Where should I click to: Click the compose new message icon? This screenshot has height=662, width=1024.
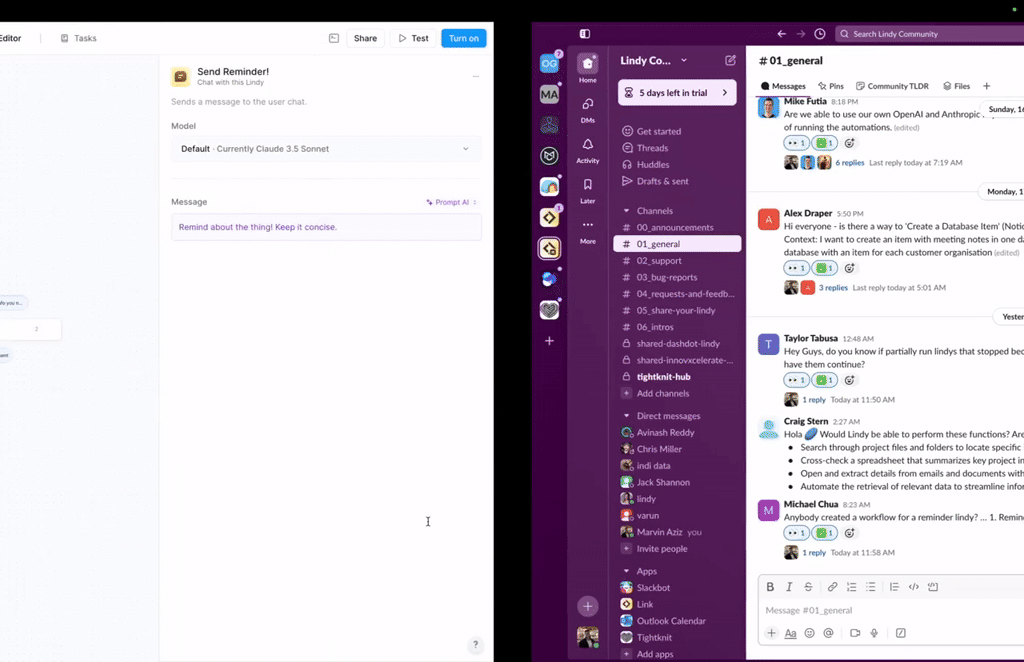[x=731, y=61]
